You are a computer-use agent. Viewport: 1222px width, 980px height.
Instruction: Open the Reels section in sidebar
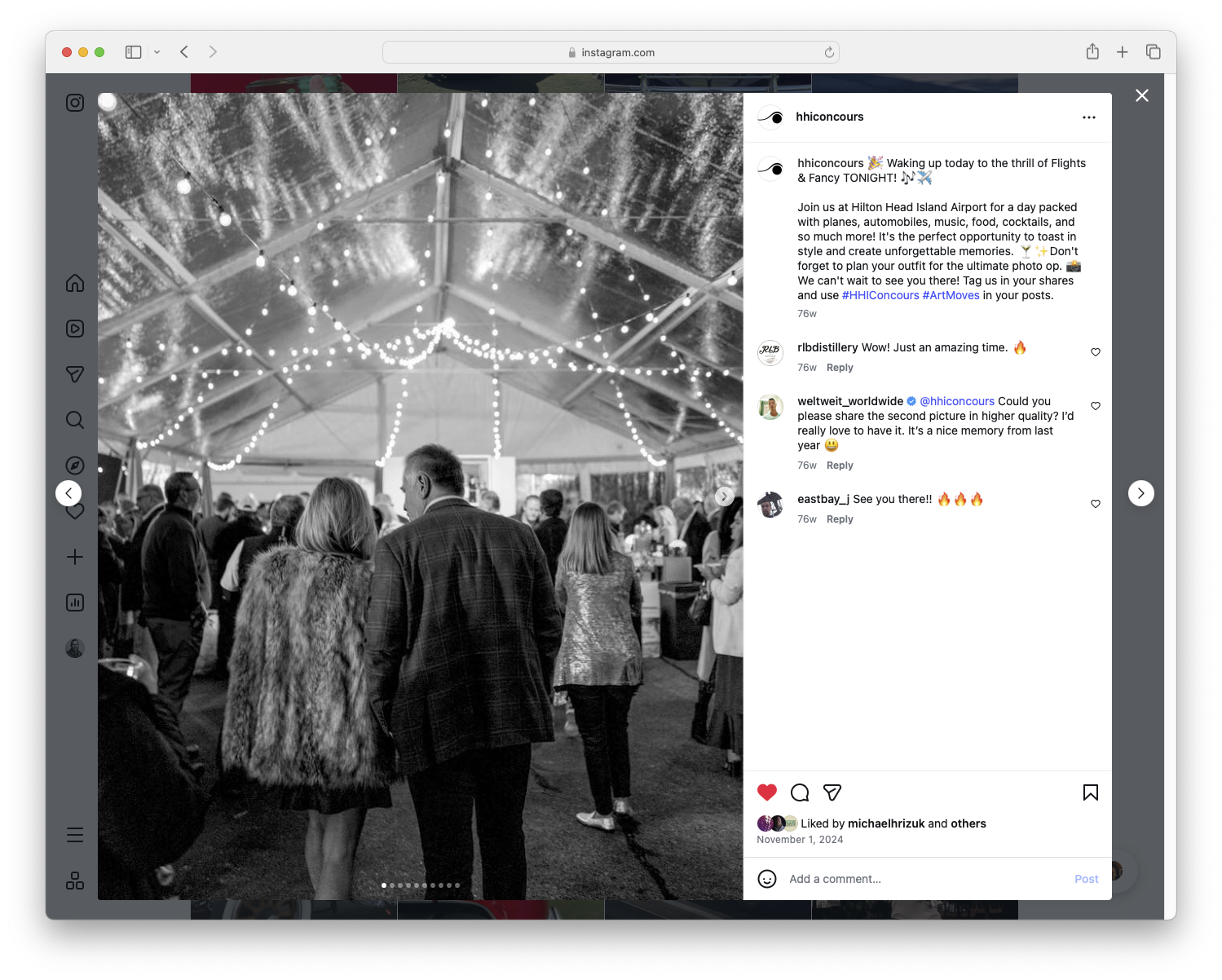[x=74, y=329]
